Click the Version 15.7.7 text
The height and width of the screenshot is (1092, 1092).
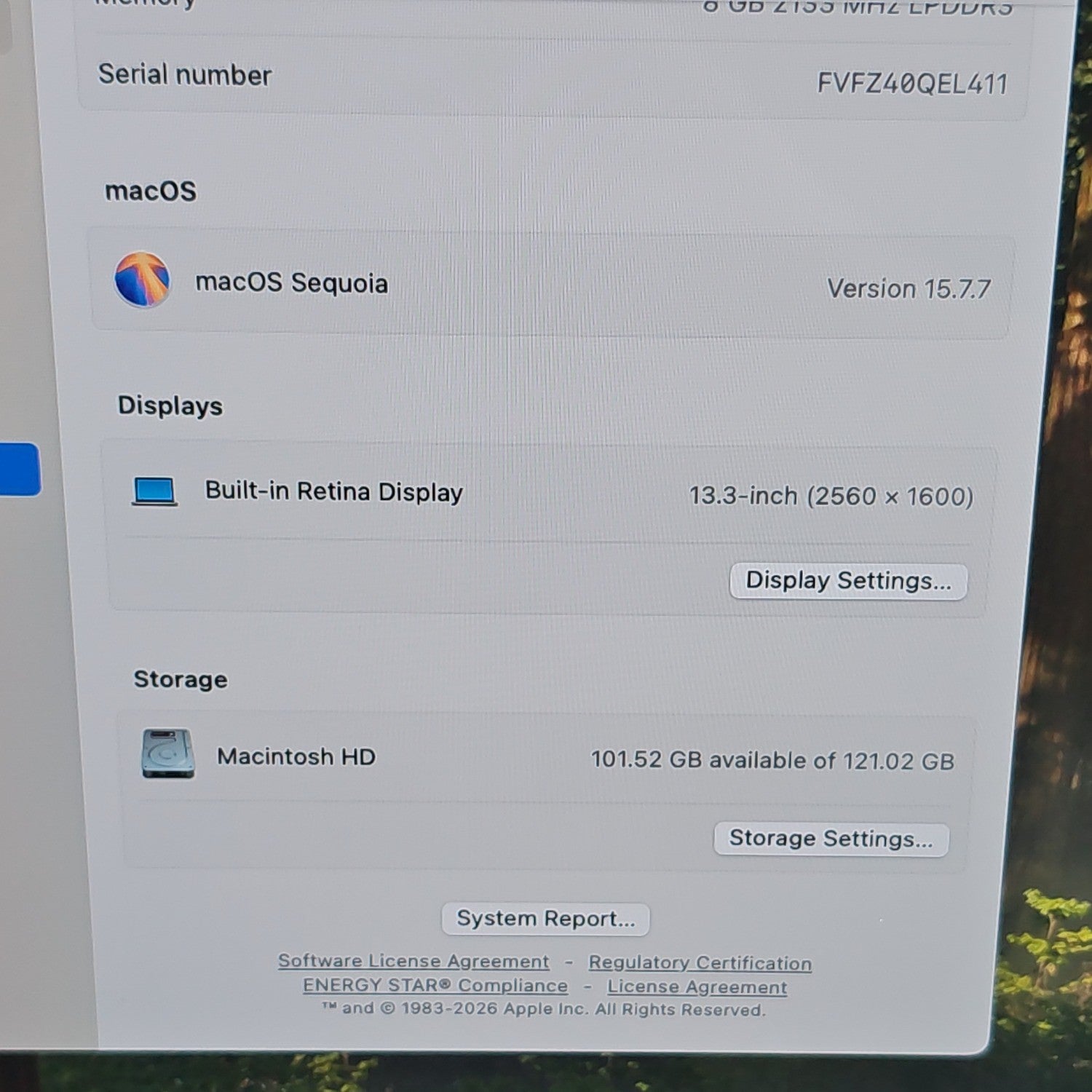click(909, 289)
